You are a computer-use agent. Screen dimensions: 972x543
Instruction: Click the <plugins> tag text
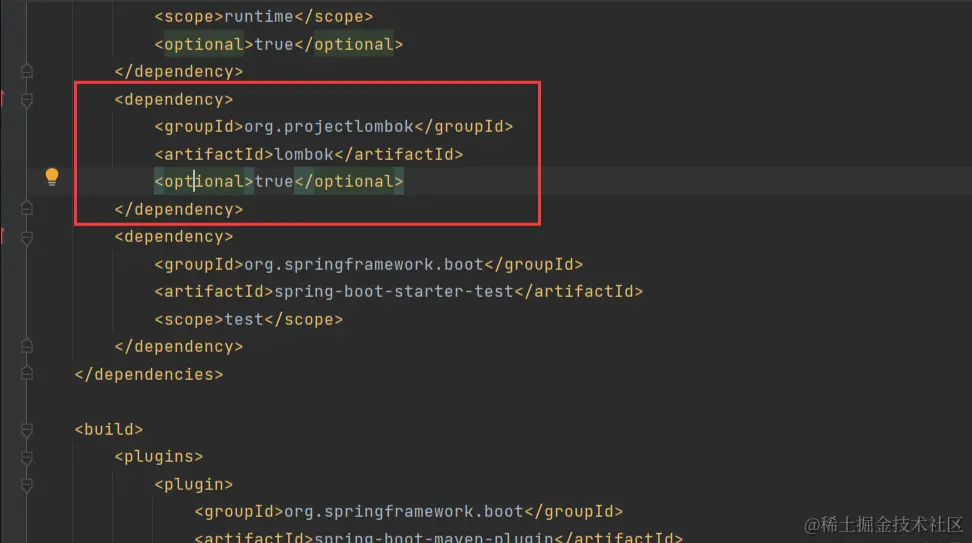coord(159,457)
